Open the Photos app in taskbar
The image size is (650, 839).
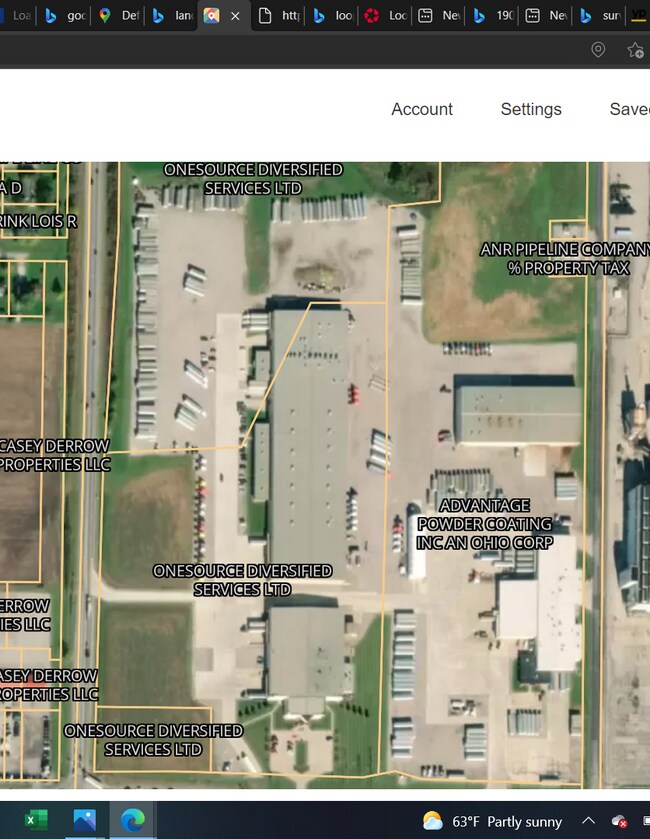tap(84, 820)
